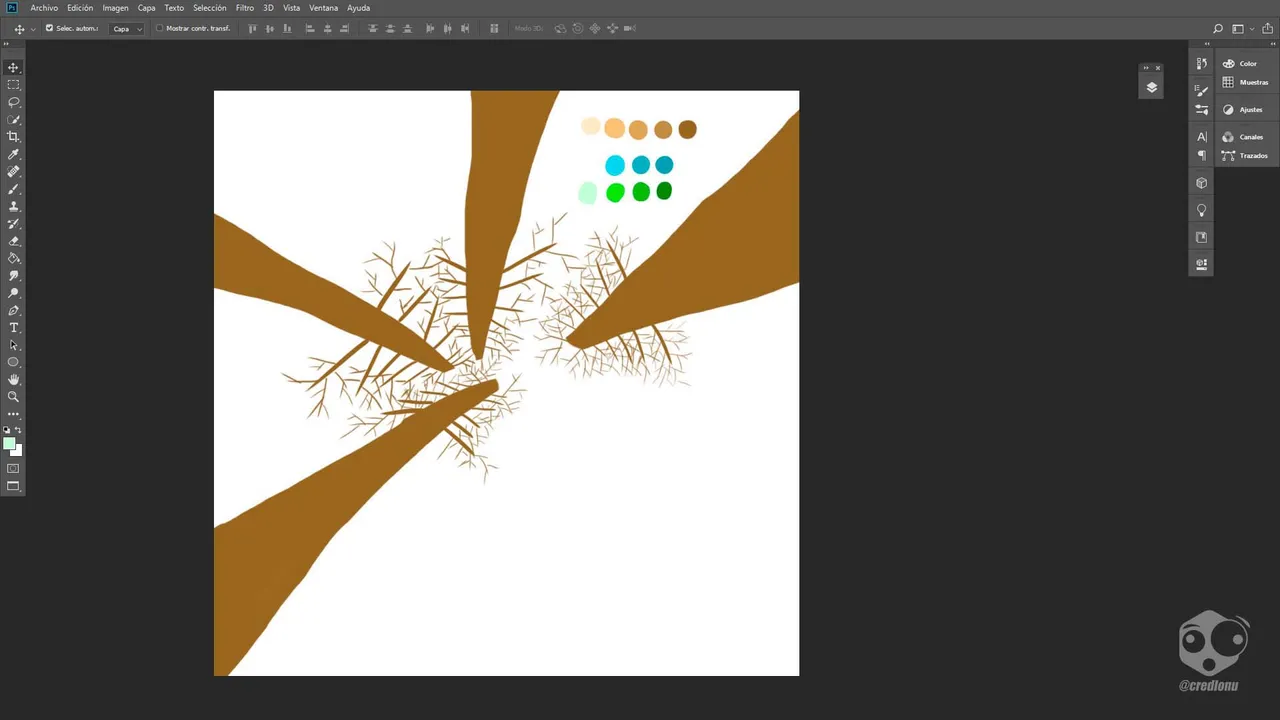Align top edges in options bar
This screenshot has height=720, width=1280.
[253, 29]
